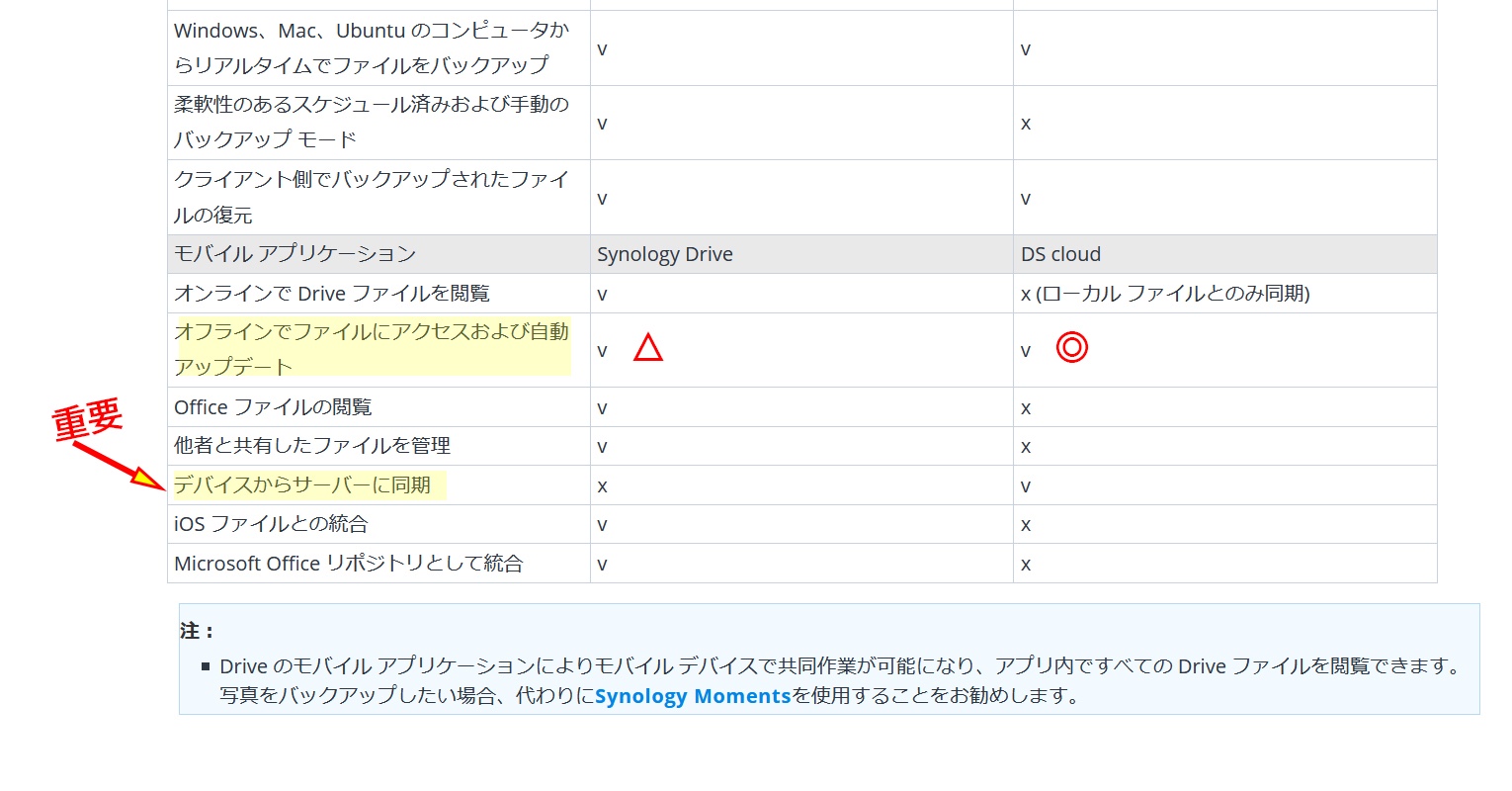Select the 'Synology Drive' column header
1512x791 pixels.
tap(665, 254)
